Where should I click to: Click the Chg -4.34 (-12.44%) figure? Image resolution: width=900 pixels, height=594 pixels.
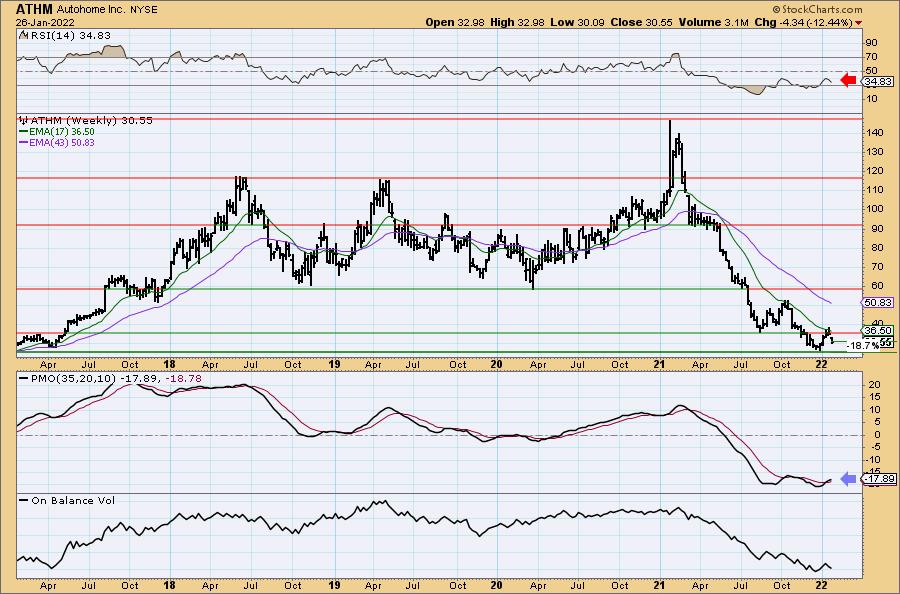tap(804, 22)
